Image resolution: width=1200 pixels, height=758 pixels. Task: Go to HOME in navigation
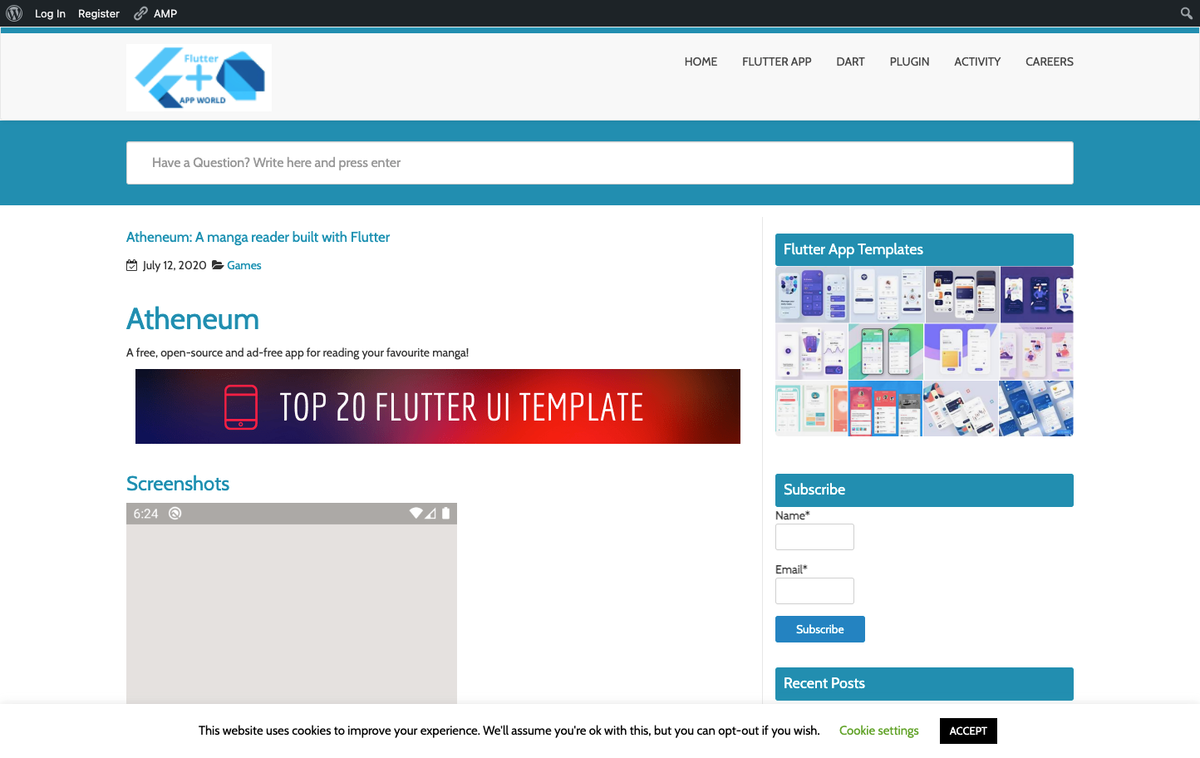click(x=701, y=61)
